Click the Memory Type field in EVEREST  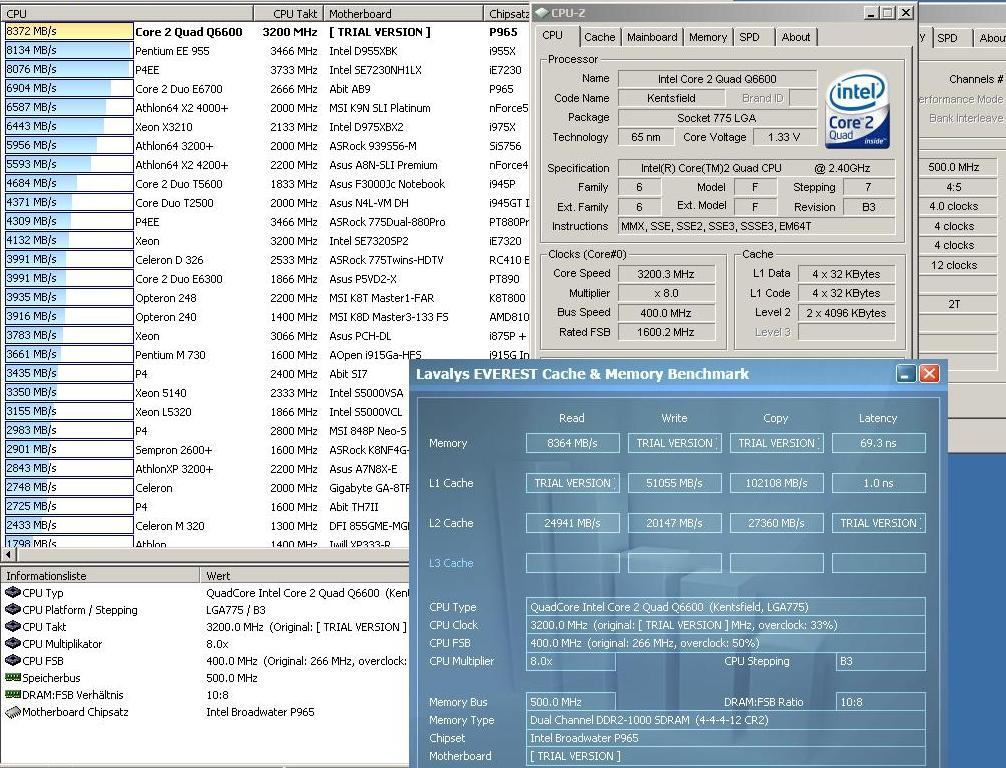click(x=726, y=720)
